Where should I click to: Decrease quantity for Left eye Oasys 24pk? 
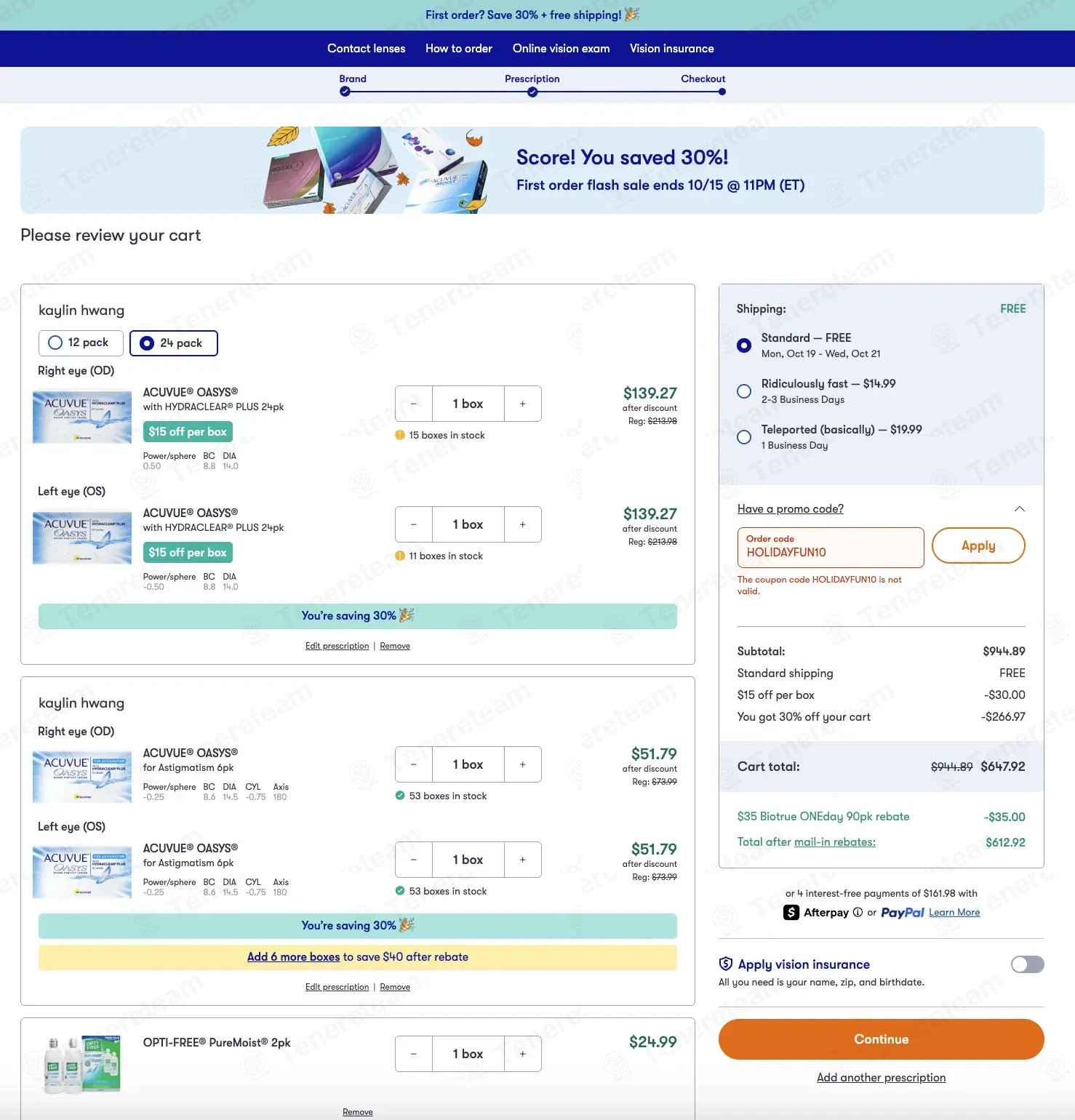tap(414, 524)
